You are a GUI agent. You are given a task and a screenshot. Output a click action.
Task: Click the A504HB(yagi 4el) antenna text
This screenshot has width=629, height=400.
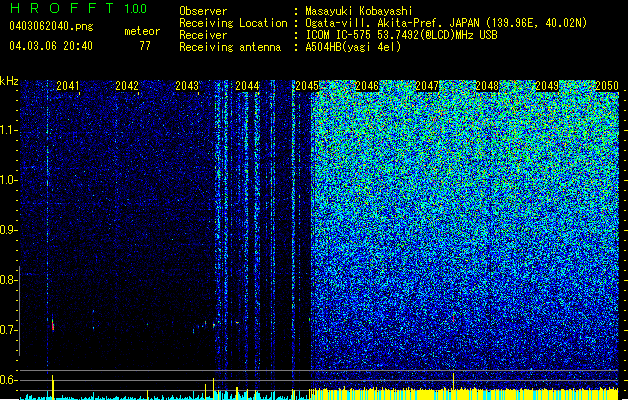tap(353, 47)
